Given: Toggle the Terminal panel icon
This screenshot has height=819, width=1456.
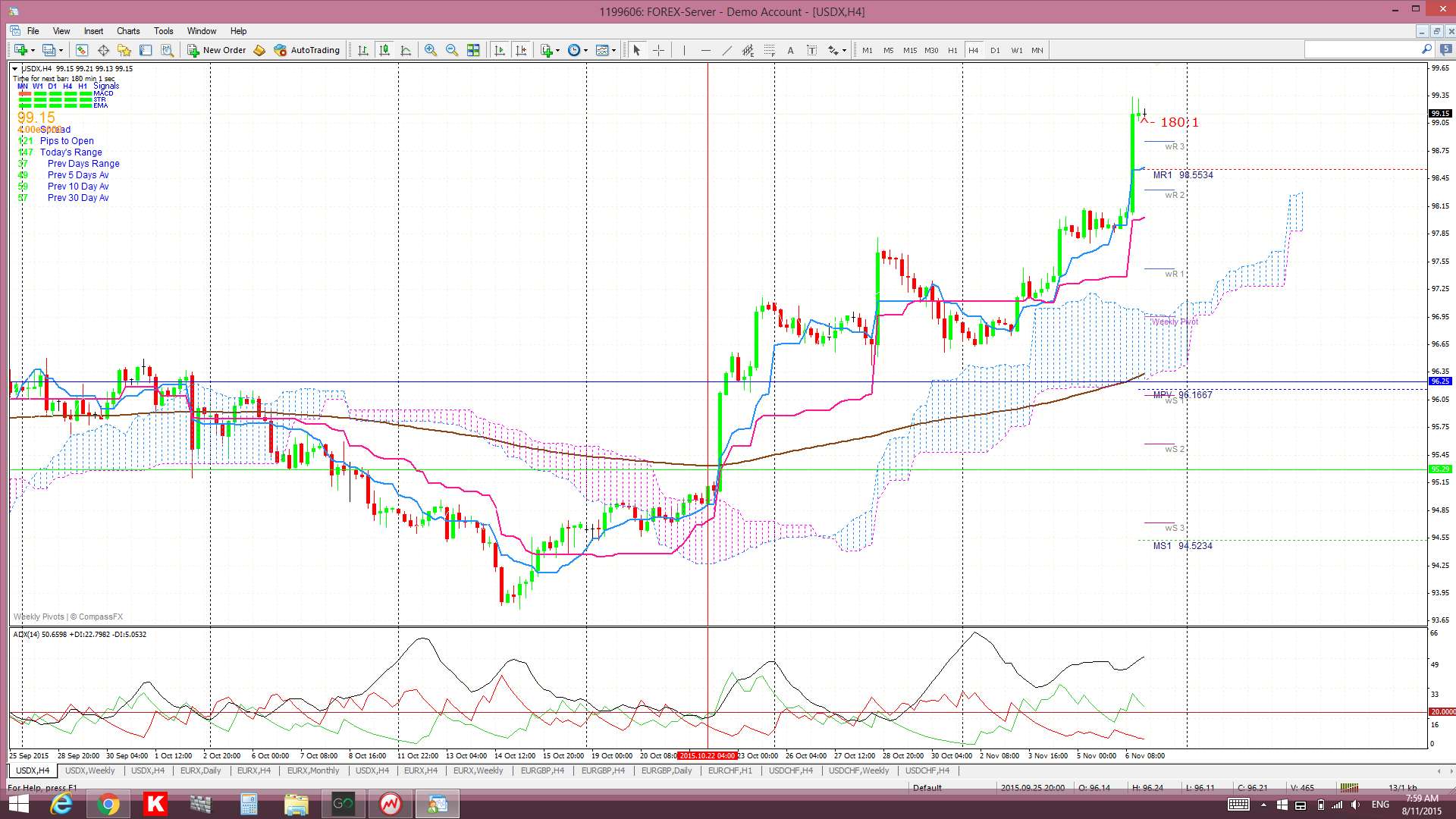Looking at the screenshot, I should pos(146,50).
